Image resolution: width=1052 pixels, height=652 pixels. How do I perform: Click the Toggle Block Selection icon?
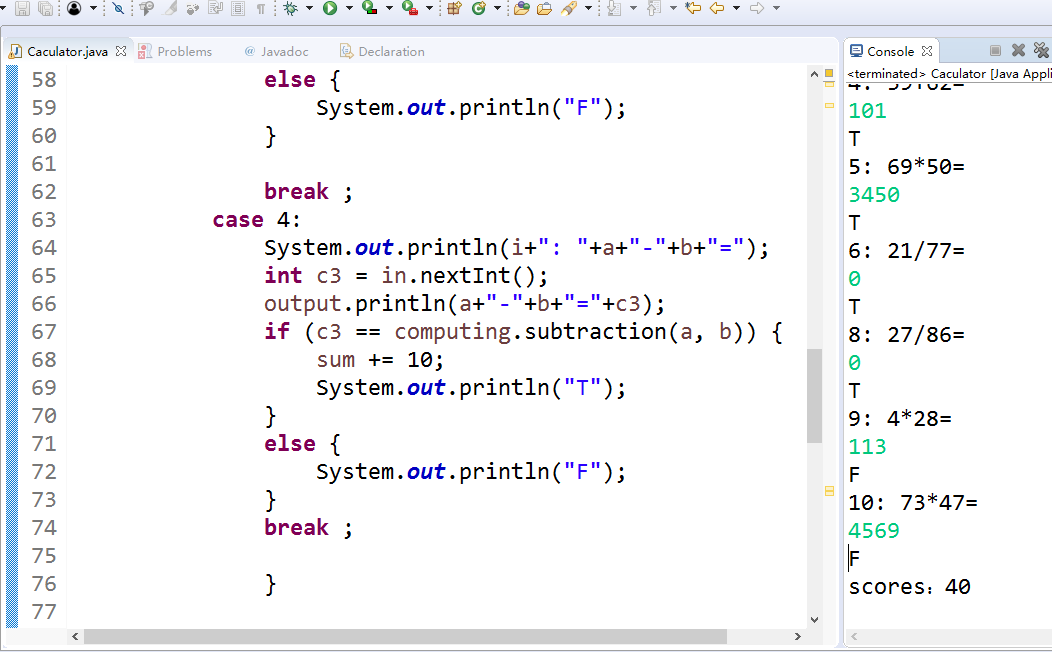[x=238, y=8]
